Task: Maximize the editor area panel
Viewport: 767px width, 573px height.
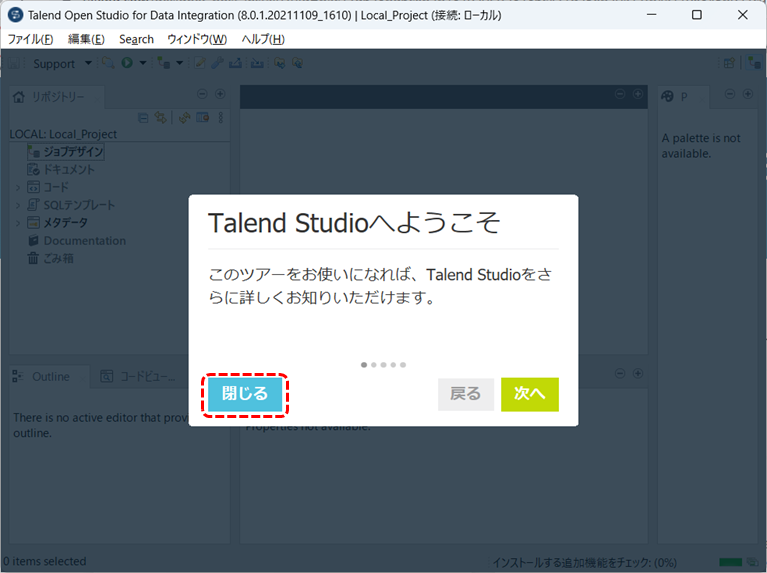Action: click(x=638, y=94)
